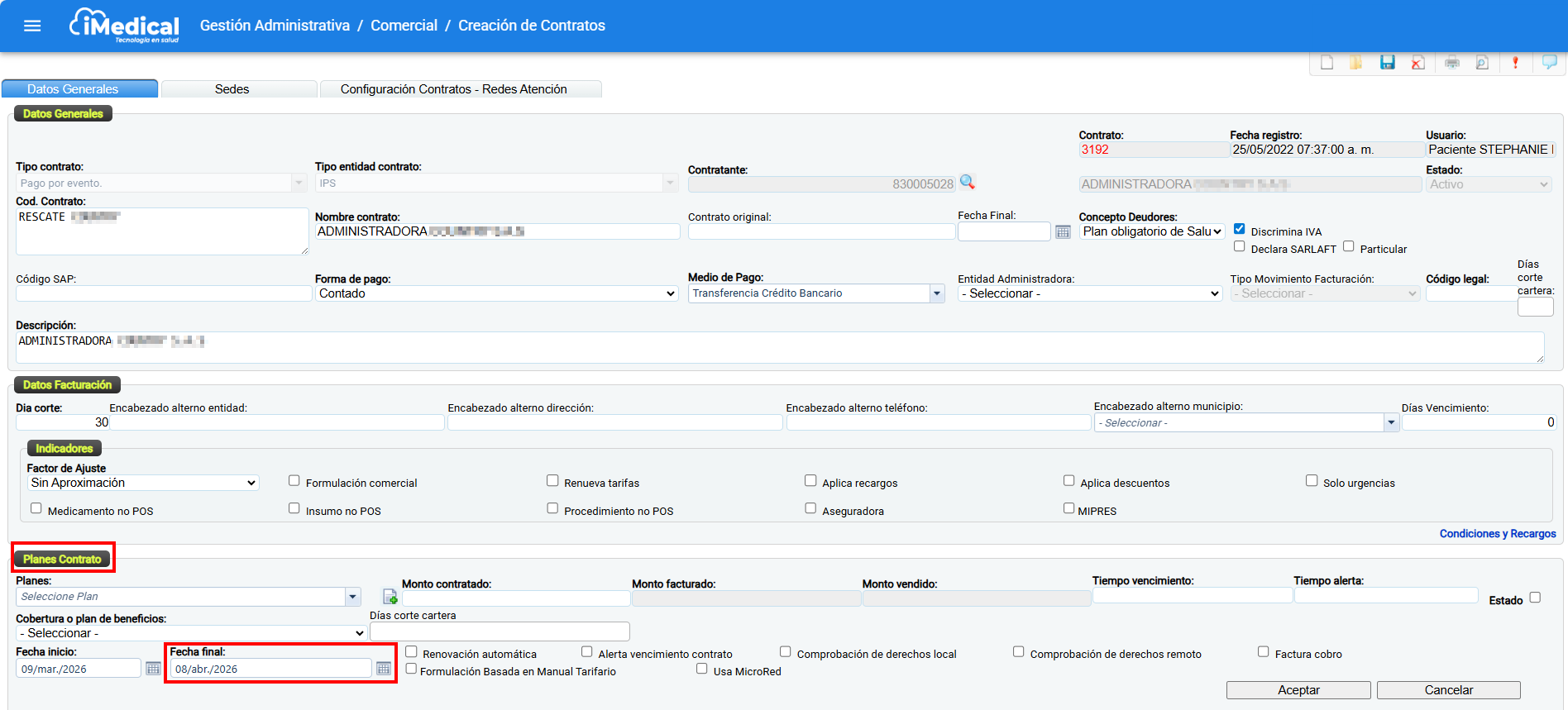This screenshot has height=710, width=1568.
Task: Open Configuración Contratos - Redes Atención tab
Action: [x=453, y=89]
